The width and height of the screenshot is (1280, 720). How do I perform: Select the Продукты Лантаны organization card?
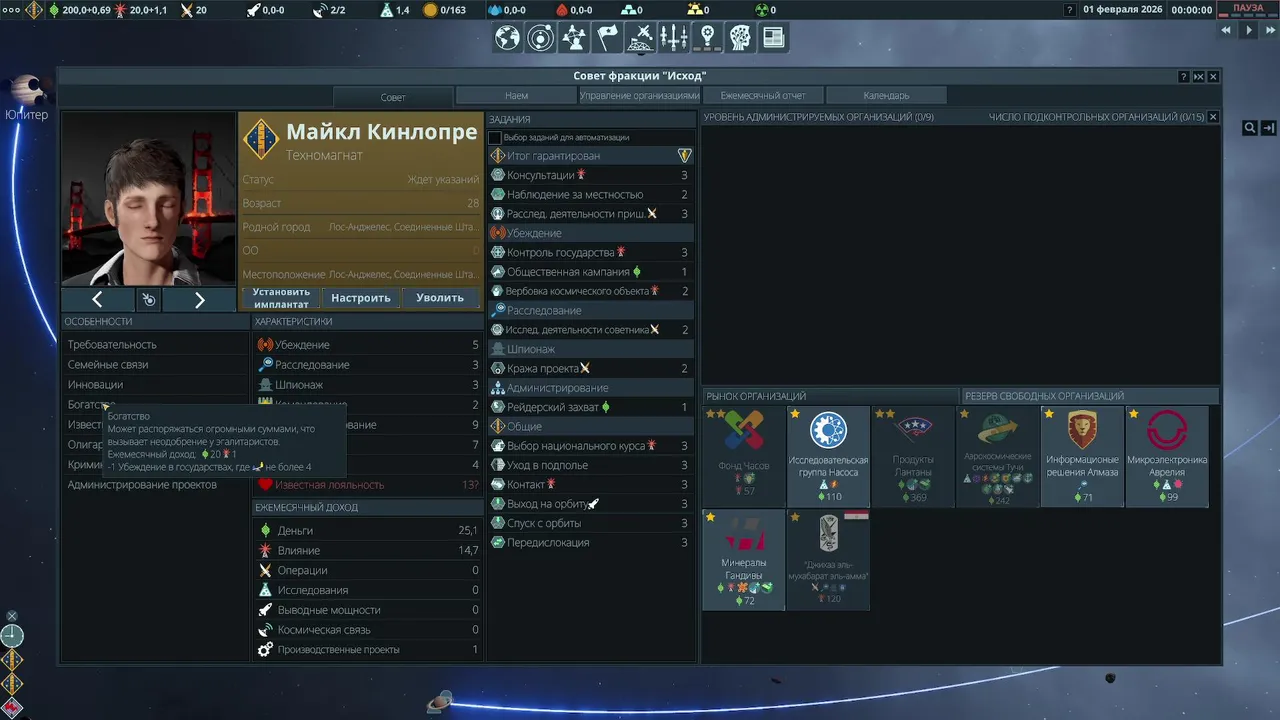[x=913, y=456]
